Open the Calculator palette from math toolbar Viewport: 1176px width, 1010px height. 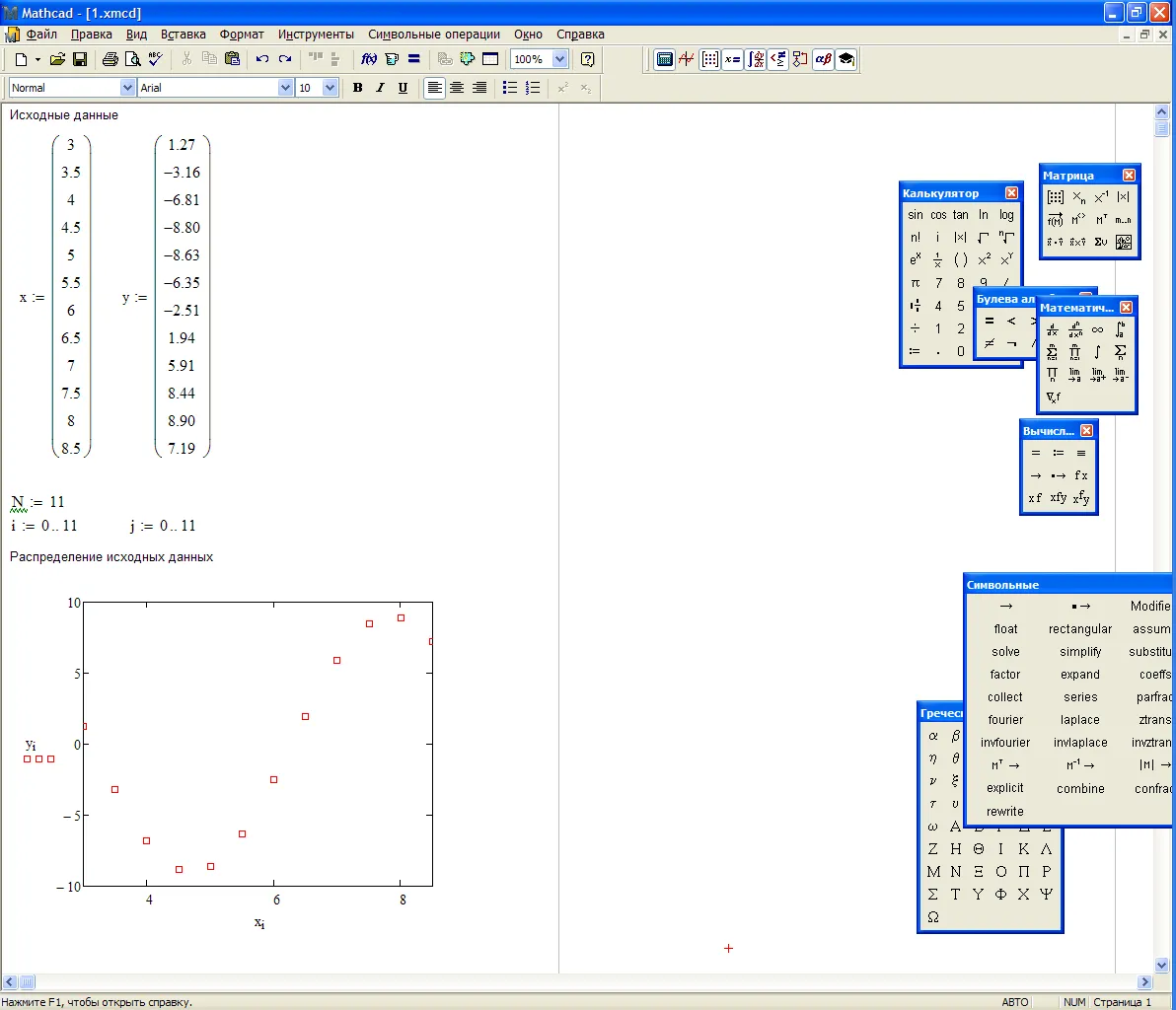click(x=665, y=59)
